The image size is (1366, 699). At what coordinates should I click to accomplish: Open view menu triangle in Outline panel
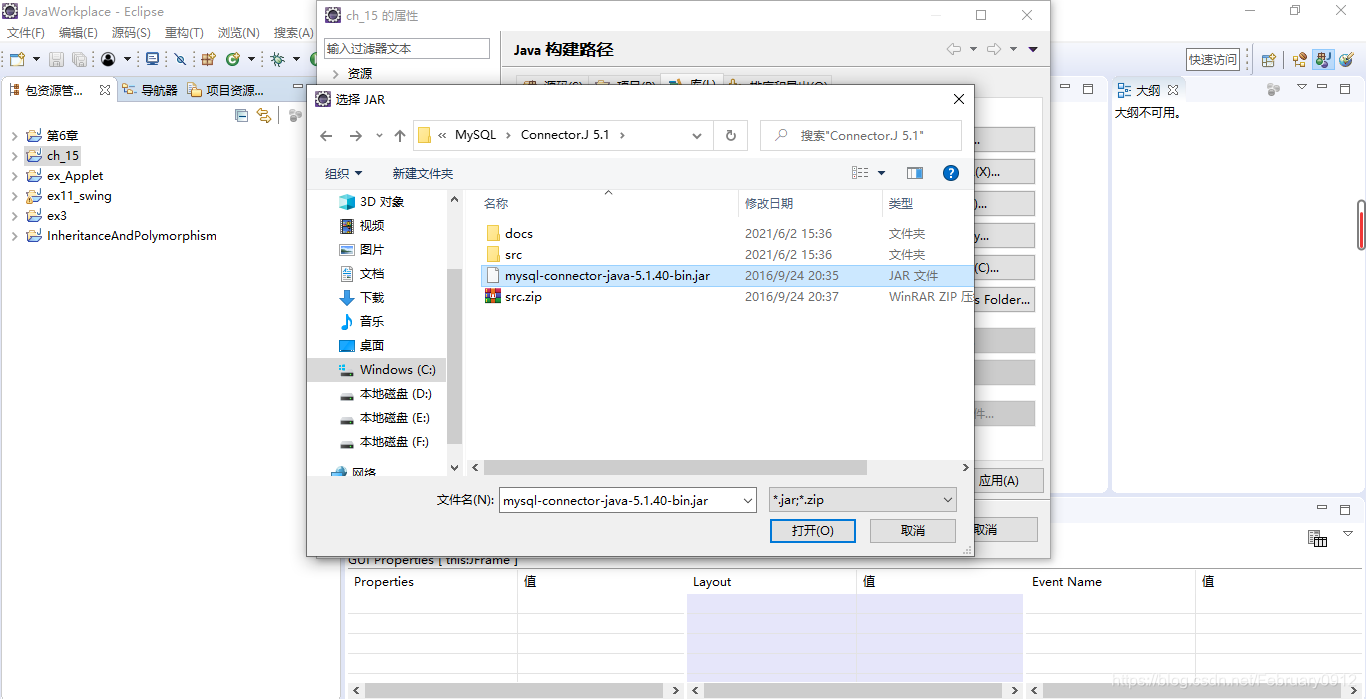pos(1302,88)
